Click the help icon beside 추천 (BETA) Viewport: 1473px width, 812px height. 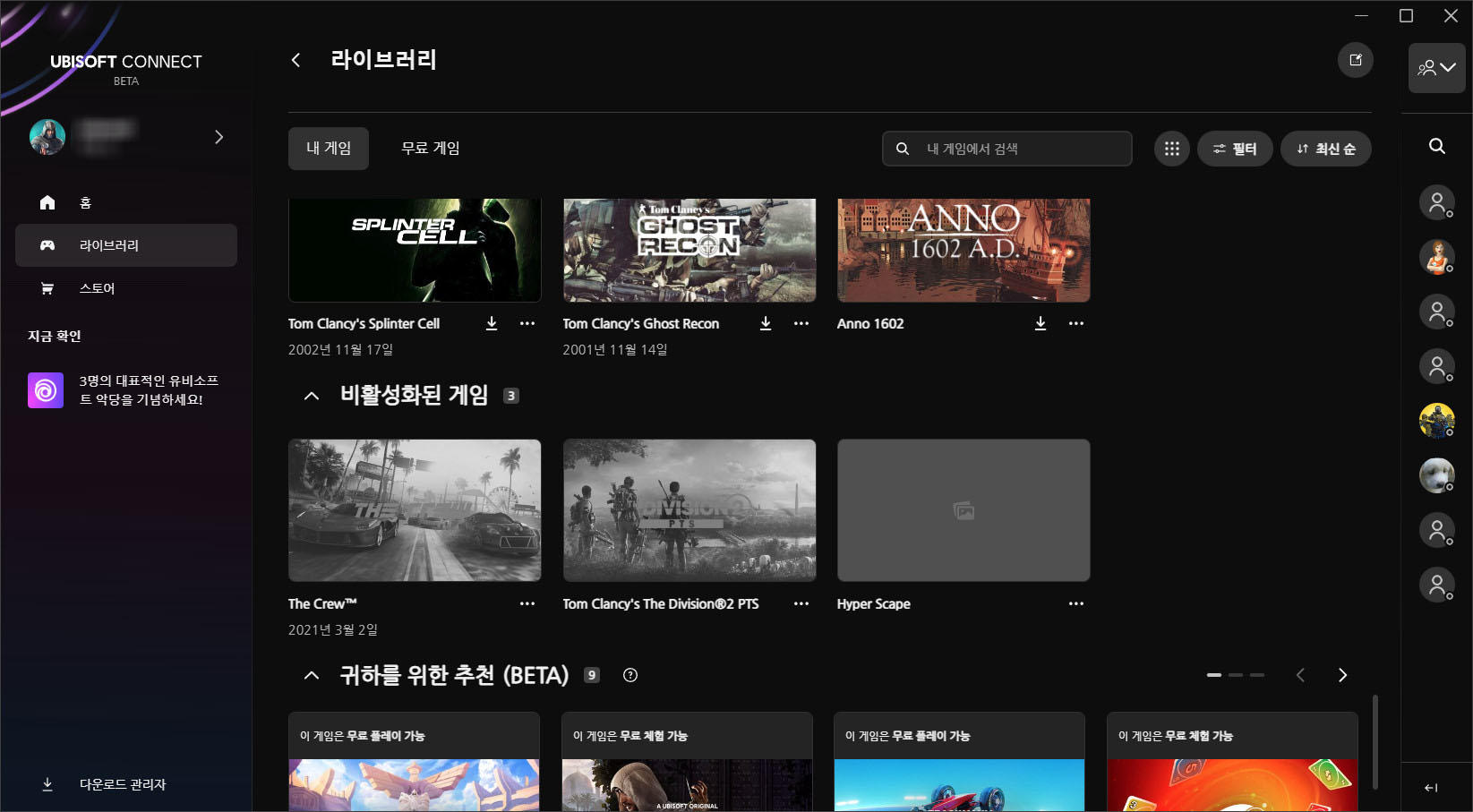pyautogui.click(x=630, y=675)
